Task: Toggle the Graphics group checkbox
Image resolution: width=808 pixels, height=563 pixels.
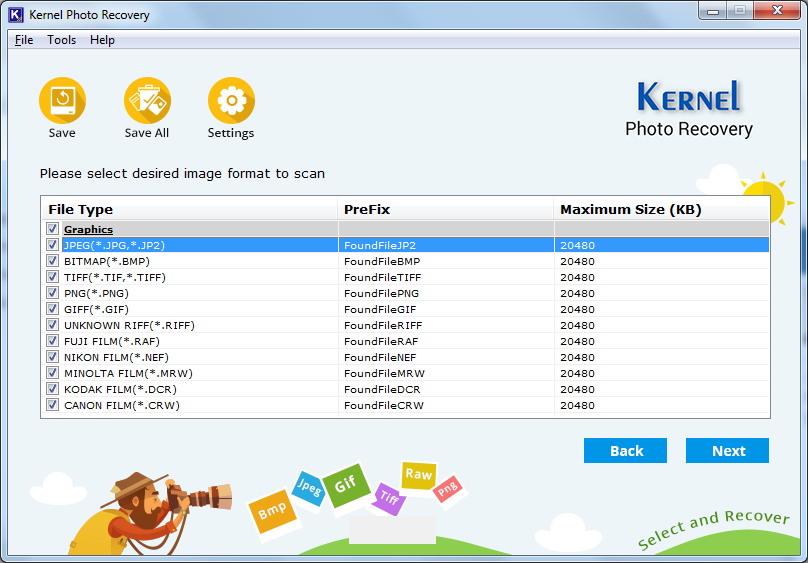Action: pos(52,229)
